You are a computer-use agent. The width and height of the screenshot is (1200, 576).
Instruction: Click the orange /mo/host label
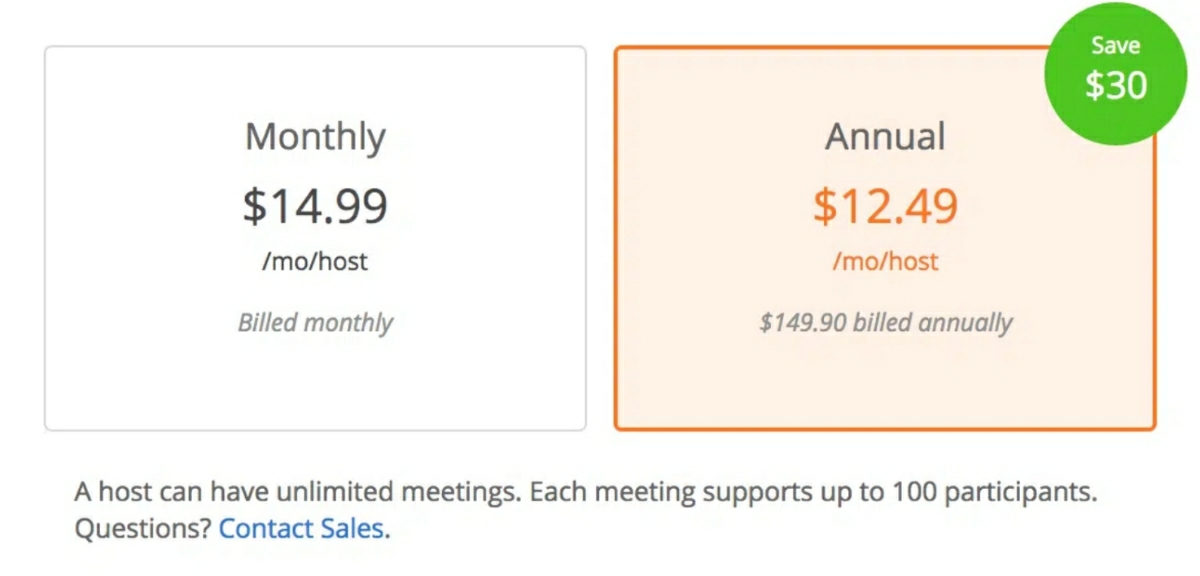pos(885,262)
